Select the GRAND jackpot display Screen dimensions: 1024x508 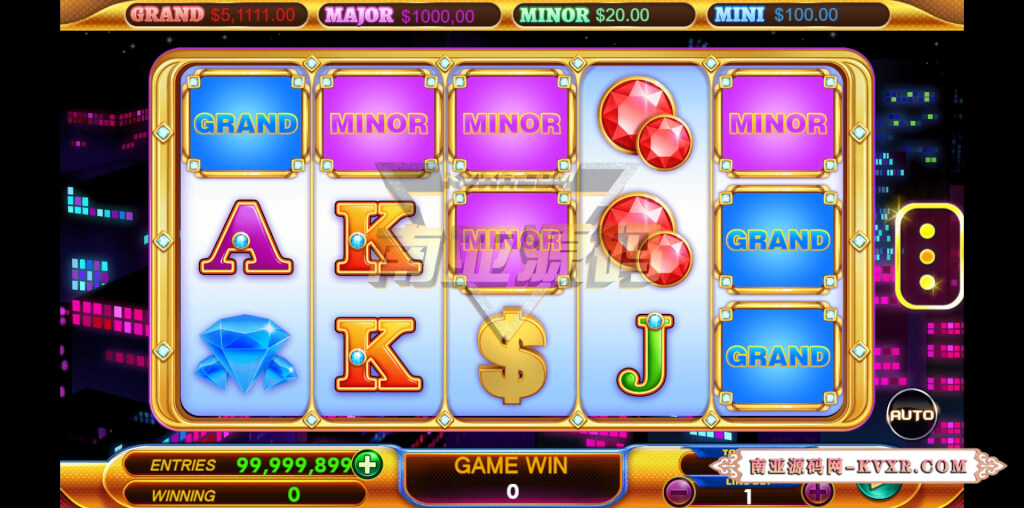click(x=216, y=14)
